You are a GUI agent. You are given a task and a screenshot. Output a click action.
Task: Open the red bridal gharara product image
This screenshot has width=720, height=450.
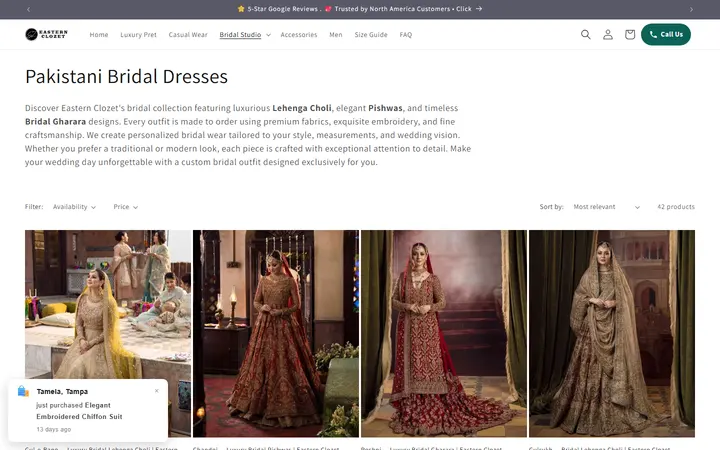point(444,333)
